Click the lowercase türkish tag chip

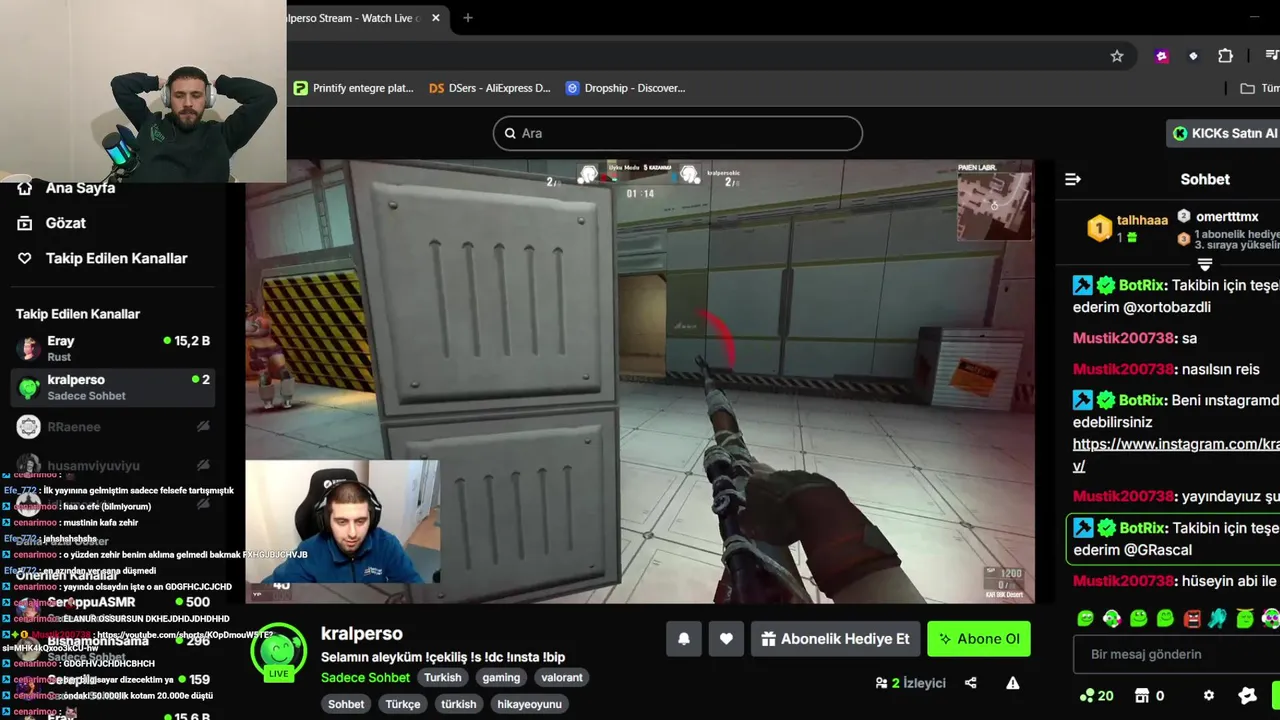coord(459,704)
